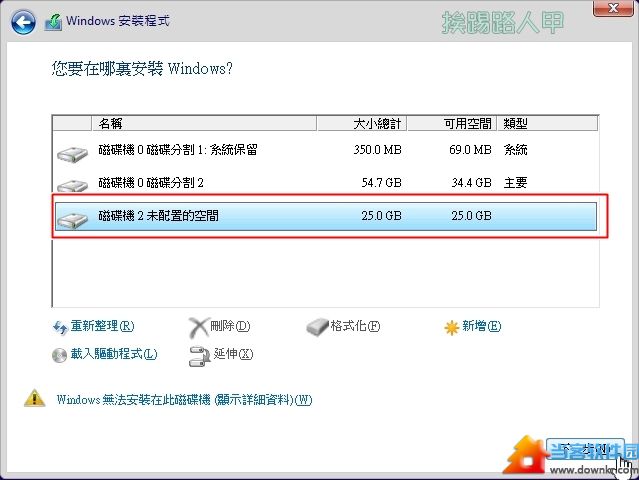Image resolution: width=639 pixels, height=480 pixels.
Task: Go back with the blue arrow button
Action: coord(23,22)
